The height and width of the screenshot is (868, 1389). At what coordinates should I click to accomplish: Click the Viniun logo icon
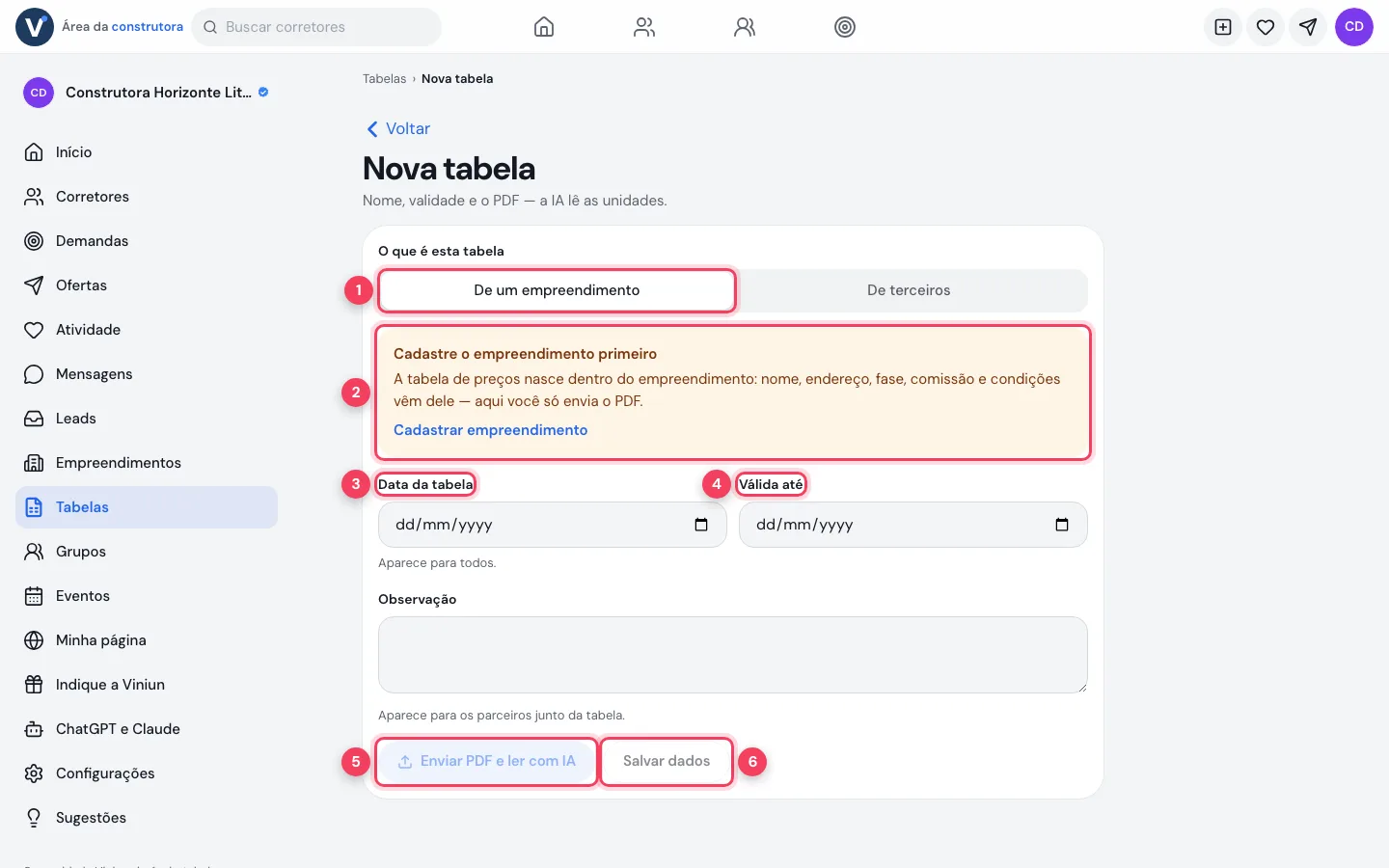35,27
